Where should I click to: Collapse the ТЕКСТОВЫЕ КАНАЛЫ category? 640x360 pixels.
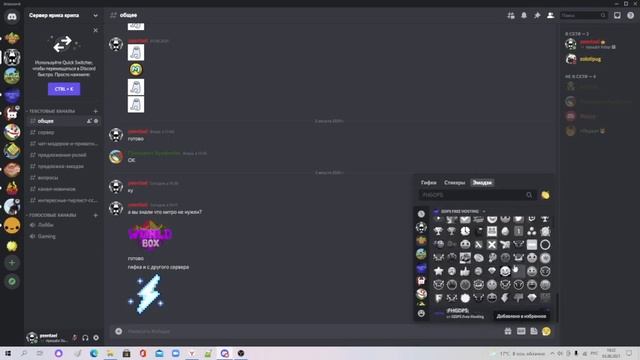tap(51, 111)
